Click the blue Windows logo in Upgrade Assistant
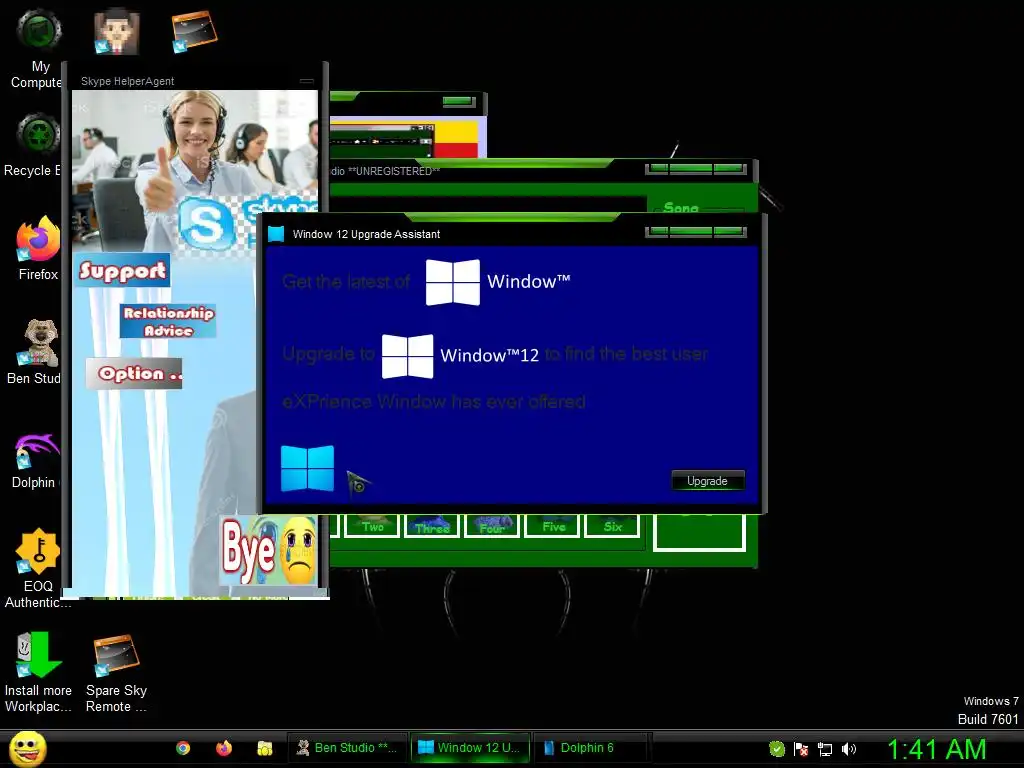The width and height of the screenshot is (1024, 768). [x=307, y=468]
